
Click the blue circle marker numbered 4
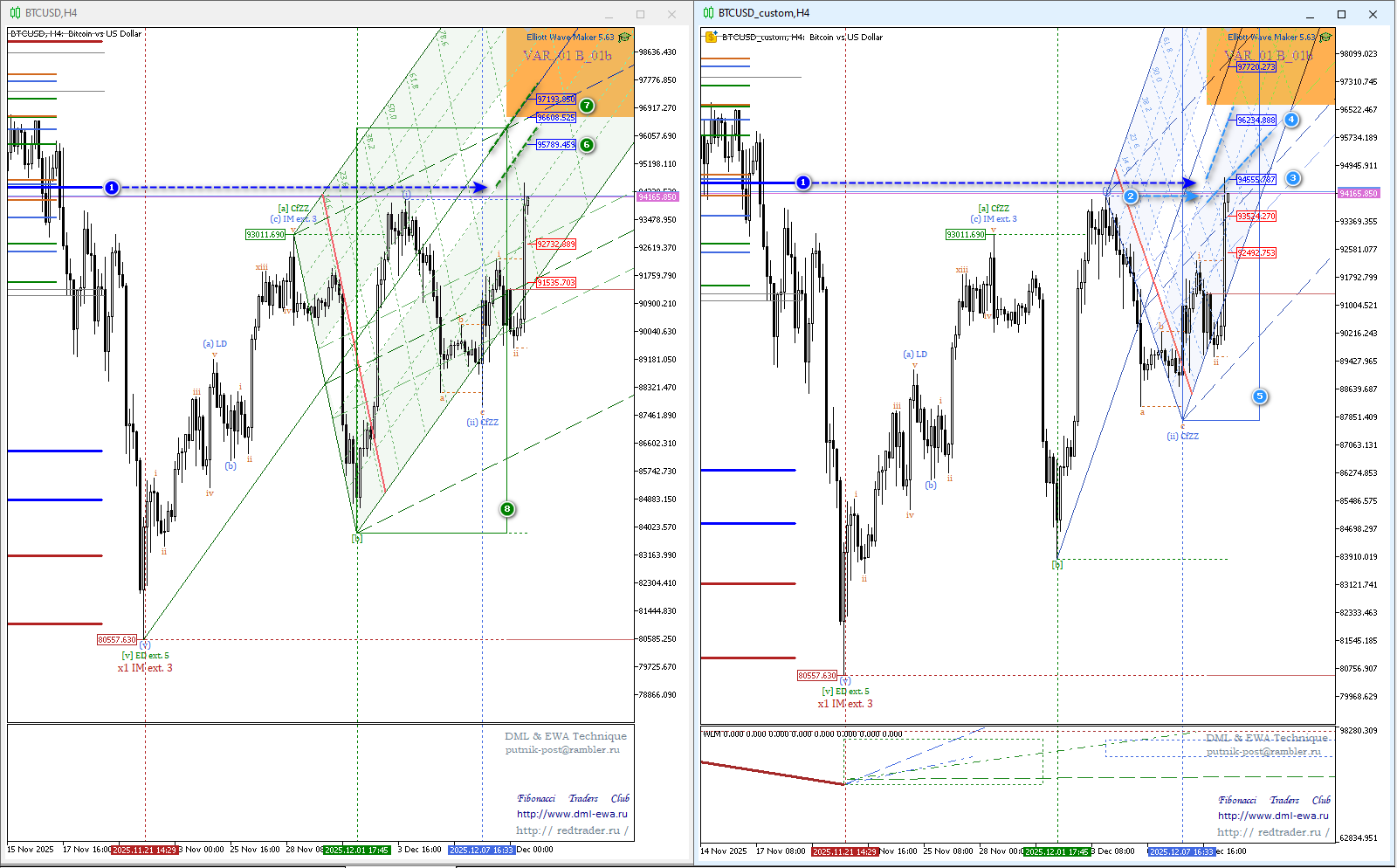1291,120
